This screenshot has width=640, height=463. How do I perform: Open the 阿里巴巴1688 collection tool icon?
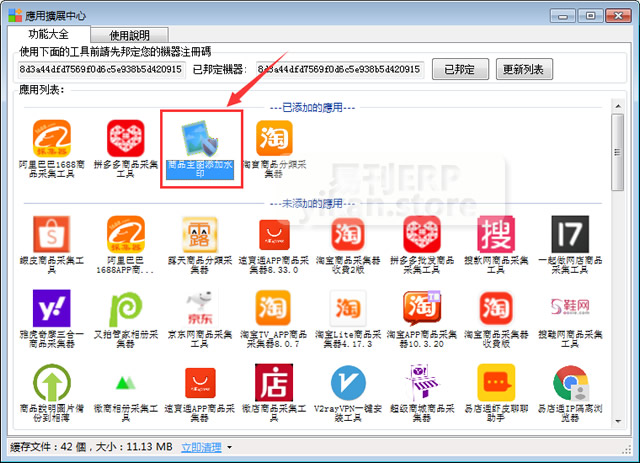[x=51, y=139]
